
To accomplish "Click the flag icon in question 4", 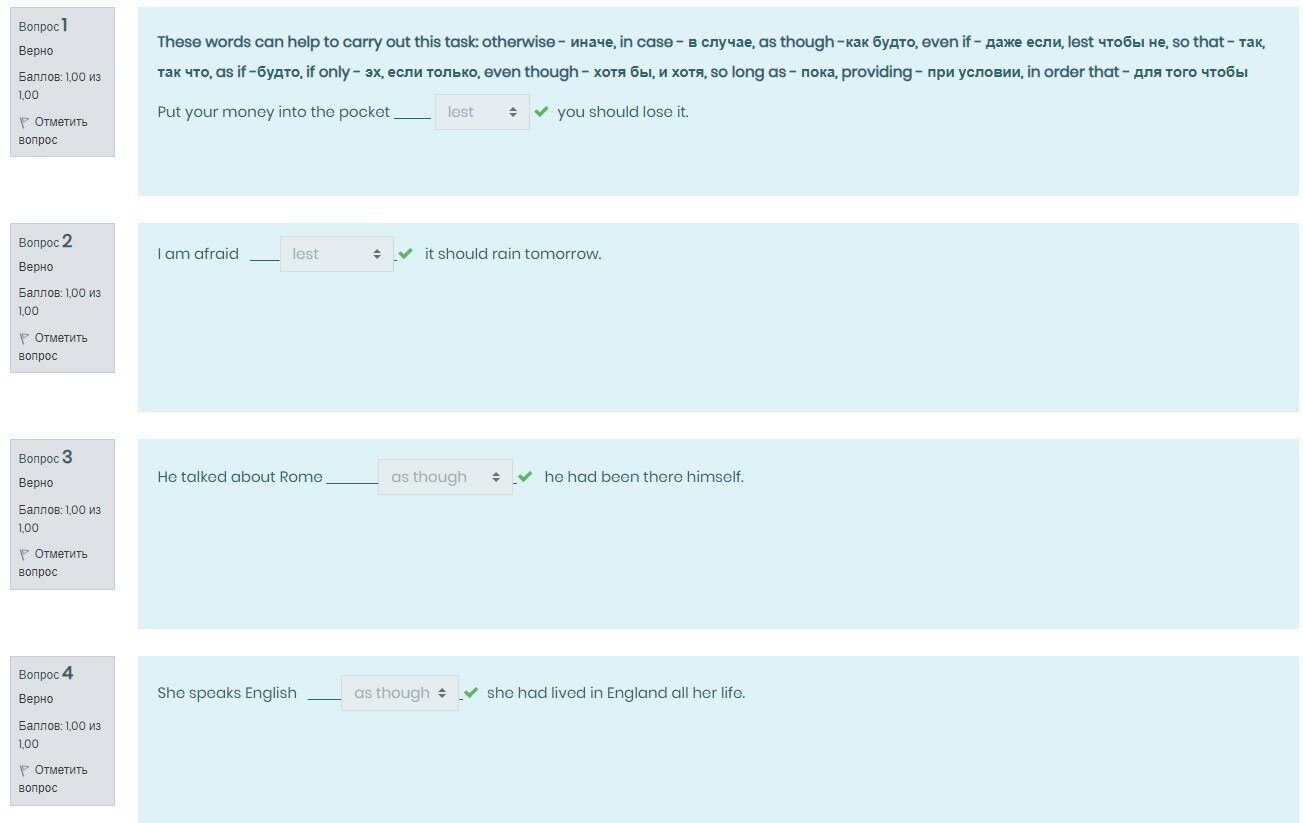I will pyautogui.click(x=24, y=770).
